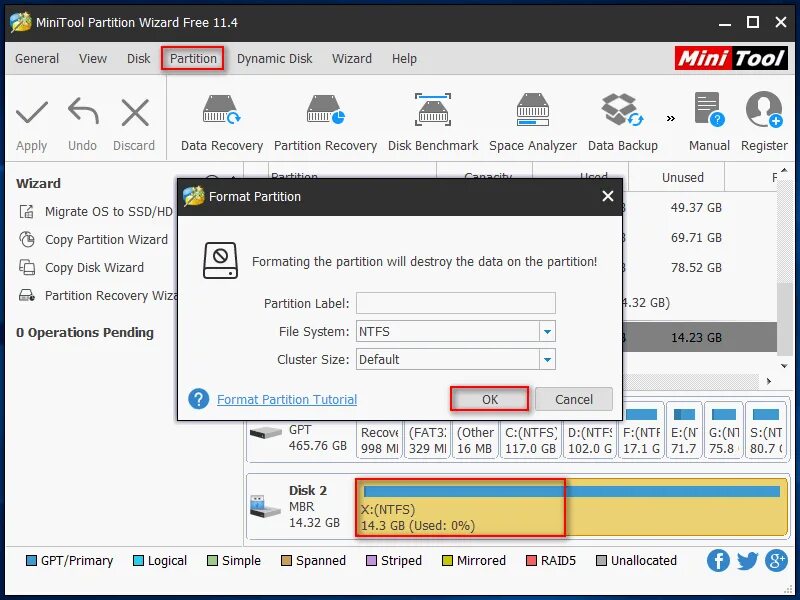Click the horizontal scrollbar right arrow

click(768, 381)
